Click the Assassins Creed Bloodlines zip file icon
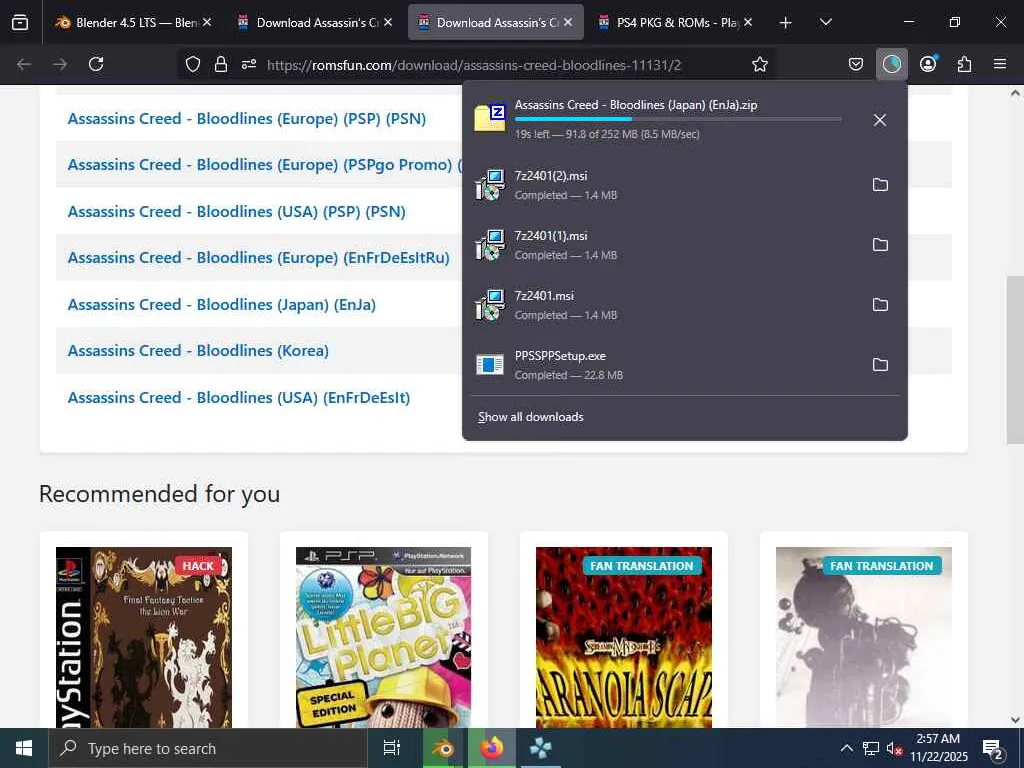 click(490, 118)
